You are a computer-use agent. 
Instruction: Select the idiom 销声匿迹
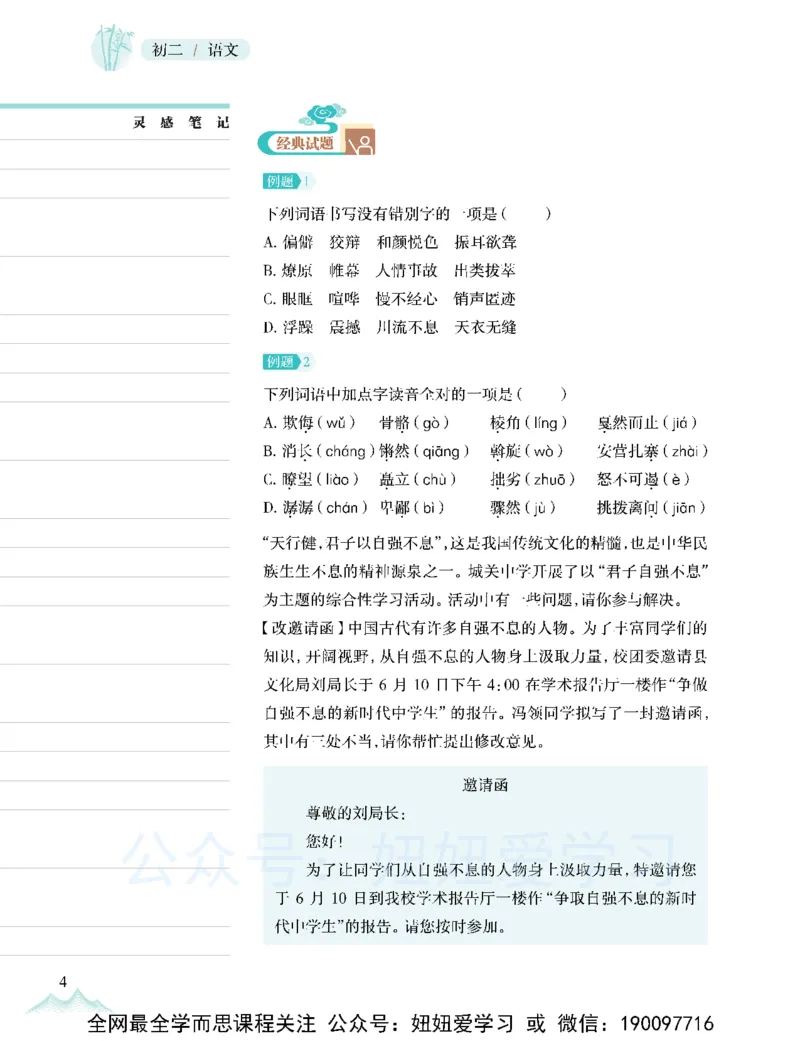click(x=485, y=299)
